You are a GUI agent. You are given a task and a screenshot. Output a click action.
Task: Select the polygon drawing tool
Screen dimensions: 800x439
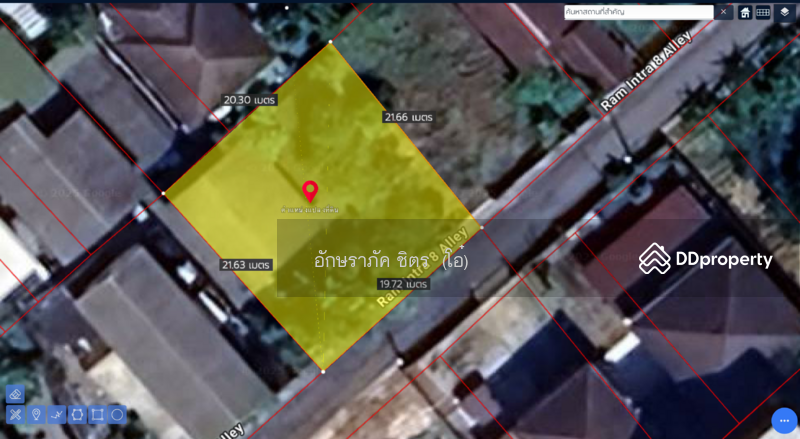click(77, 414)
